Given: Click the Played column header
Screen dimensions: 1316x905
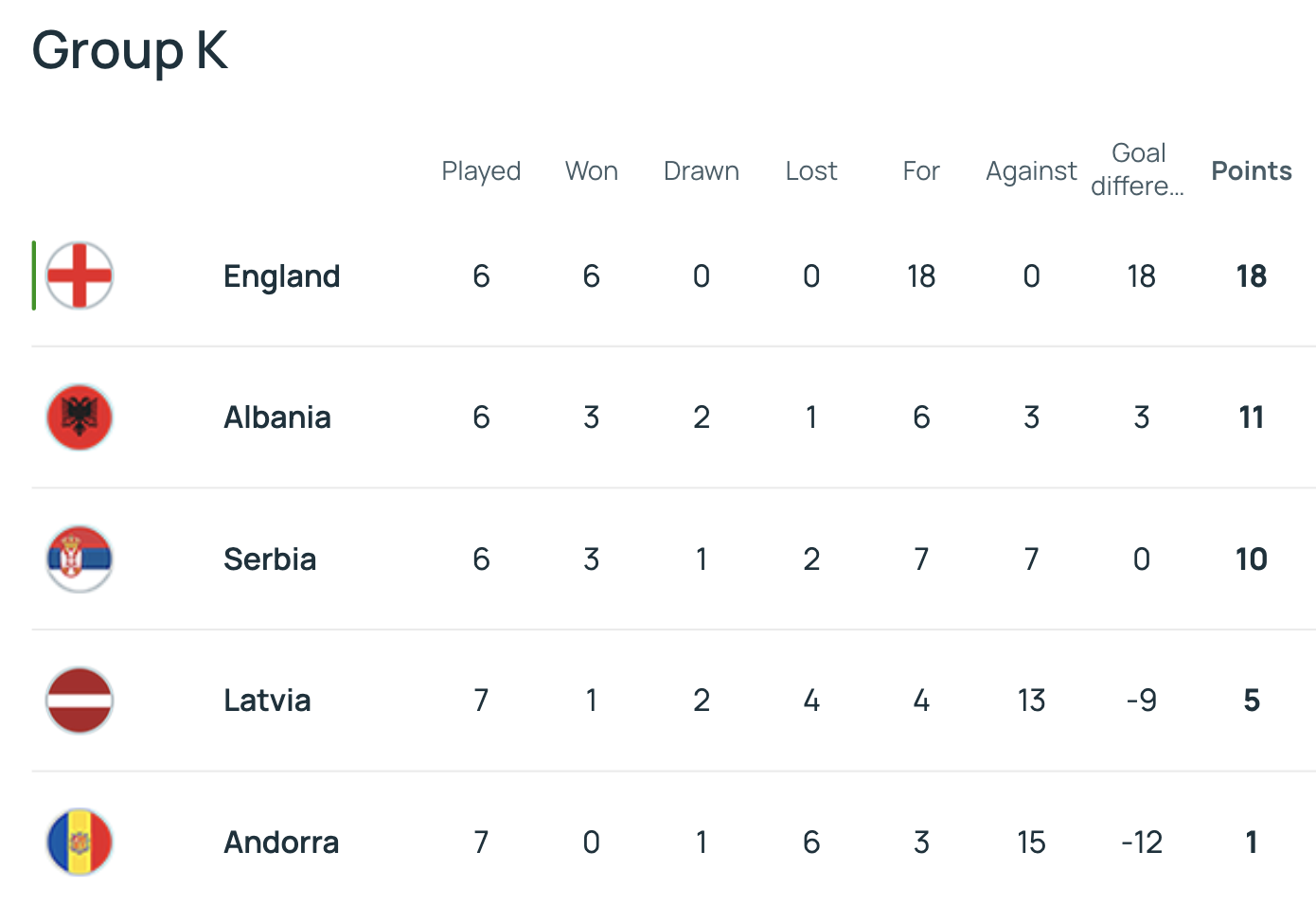Looking at the screenshot, I should coord(481,170).
